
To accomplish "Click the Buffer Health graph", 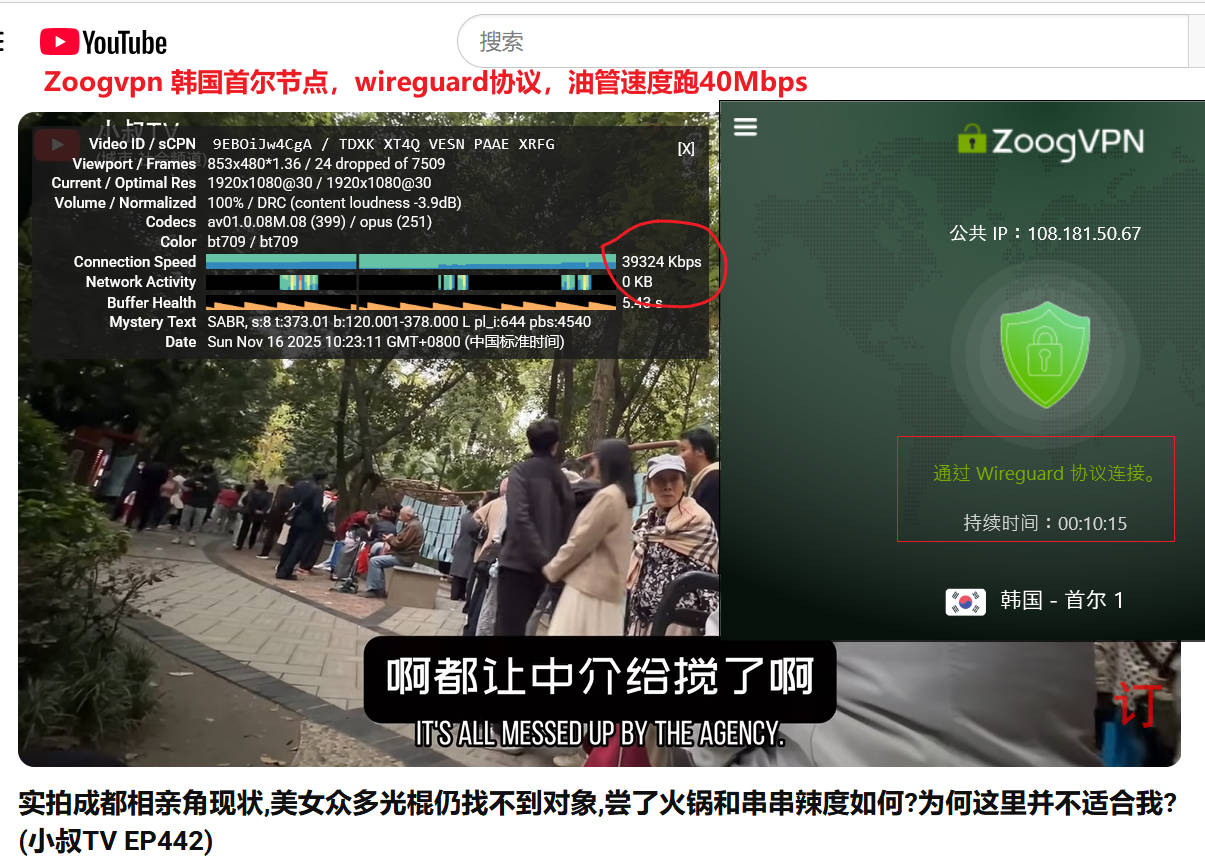I will pyautogui.click(x=410, y=303).
